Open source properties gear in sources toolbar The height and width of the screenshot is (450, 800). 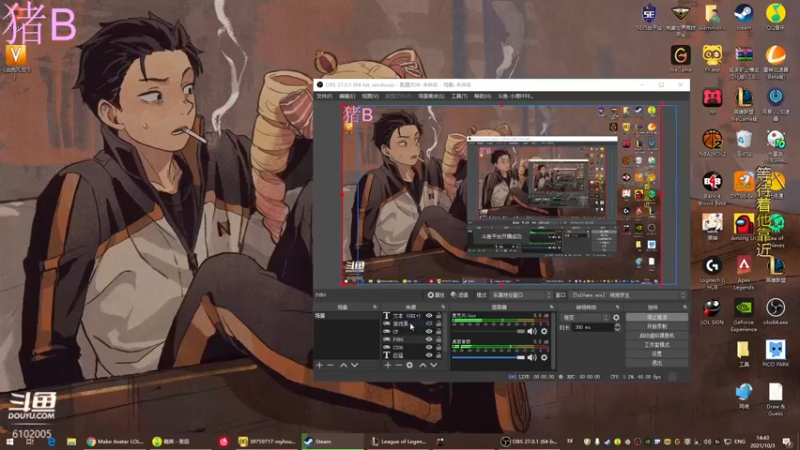coord(410,365)
